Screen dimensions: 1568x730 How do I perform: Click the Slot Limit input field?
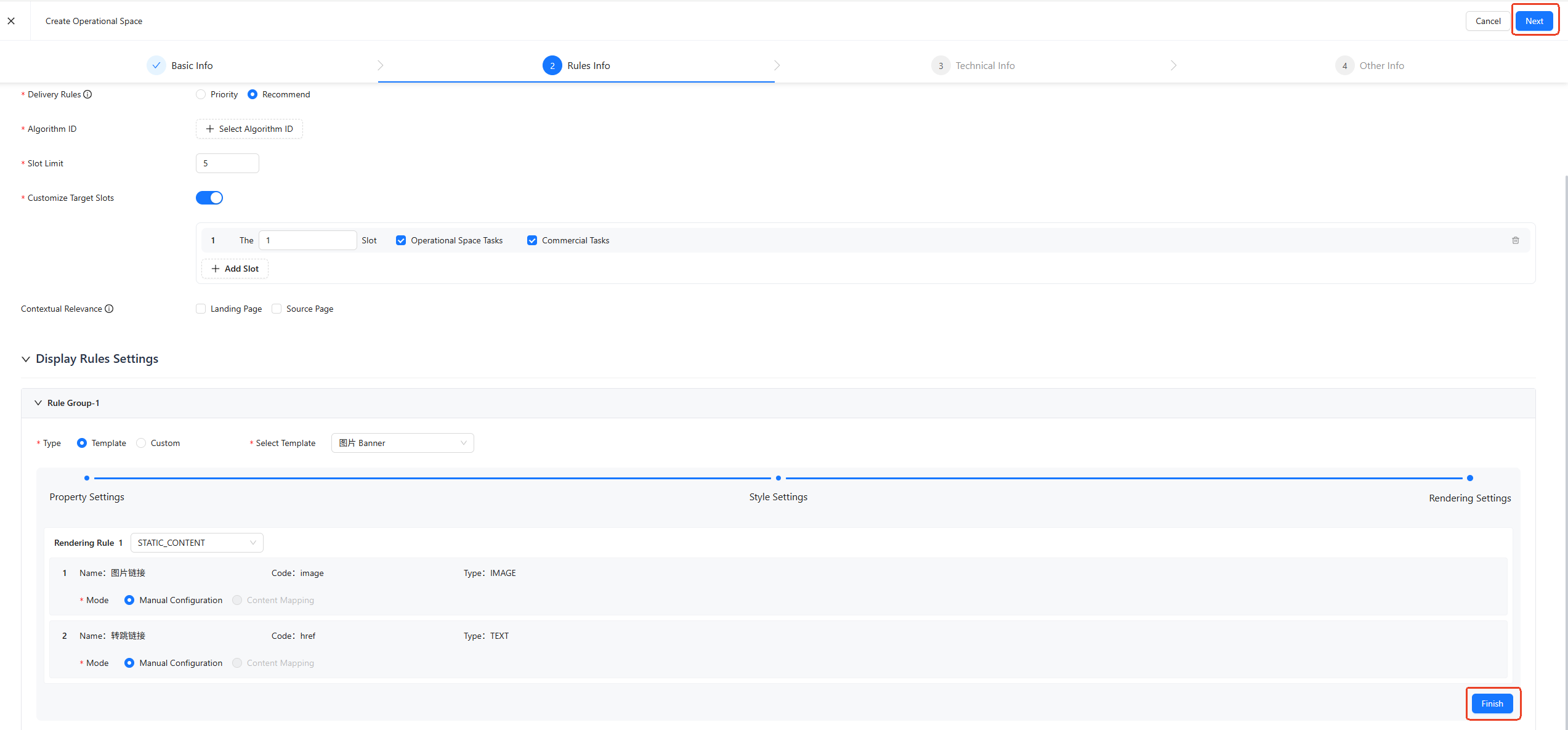pos(227,163)
